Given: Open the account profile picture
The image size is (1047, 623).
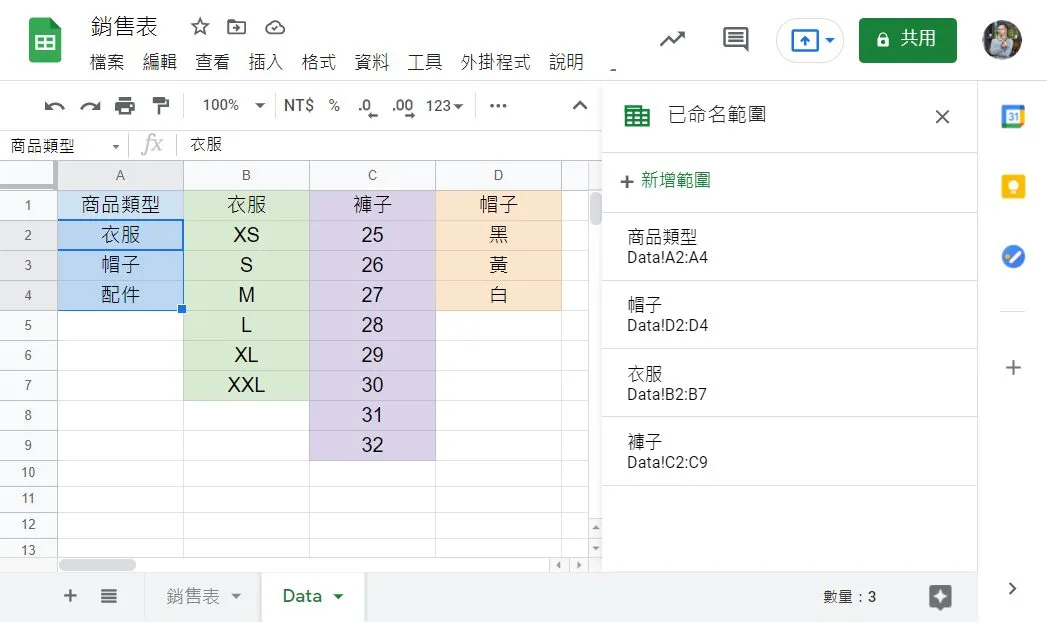Looking at the screenshot, I should 1002,39.
